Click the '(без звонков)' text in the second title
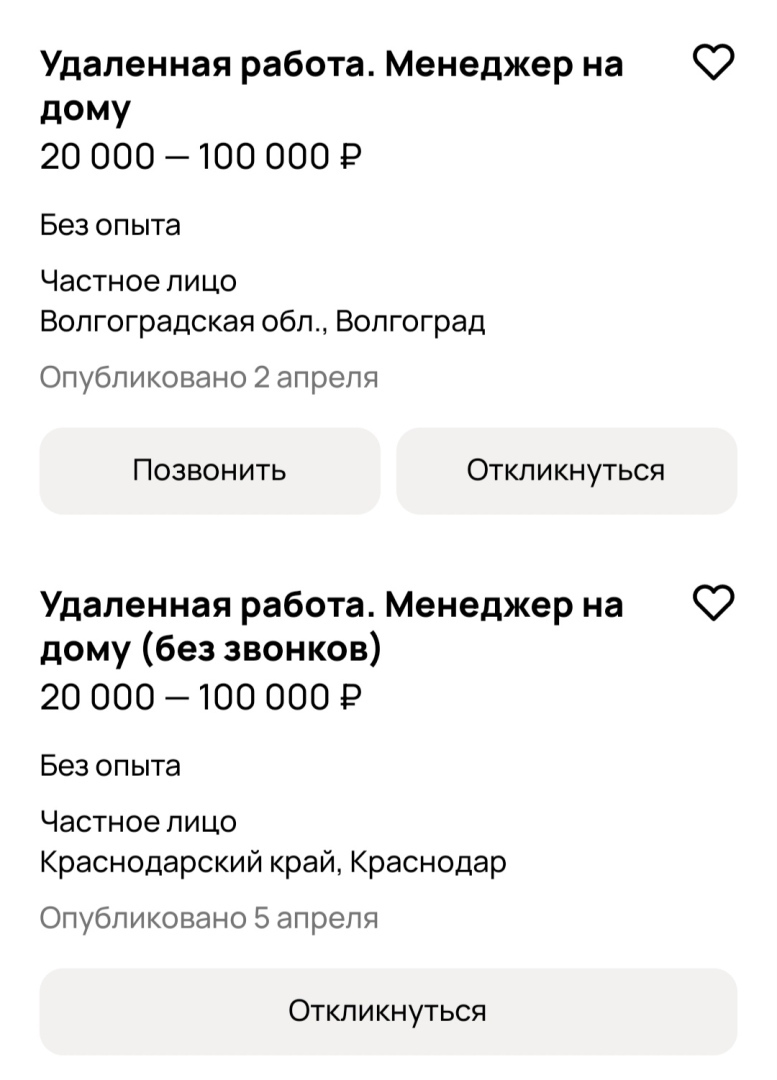Viewport: 777px width, 1080px height. point(264,650)
